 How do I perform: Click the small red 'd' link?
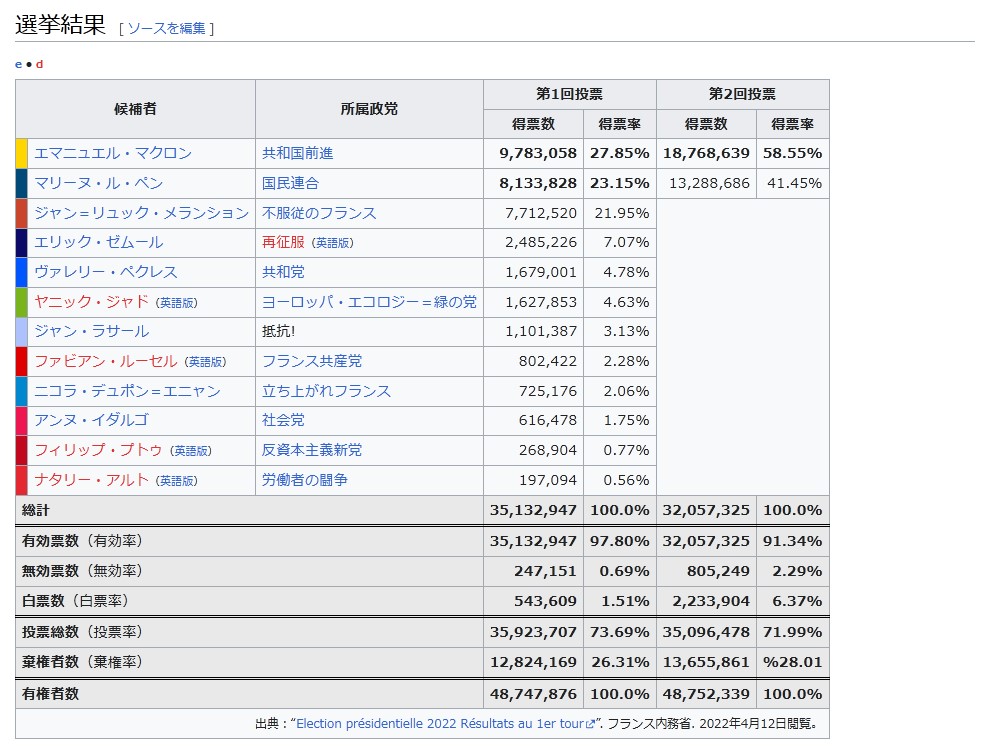tap(40, 64)
